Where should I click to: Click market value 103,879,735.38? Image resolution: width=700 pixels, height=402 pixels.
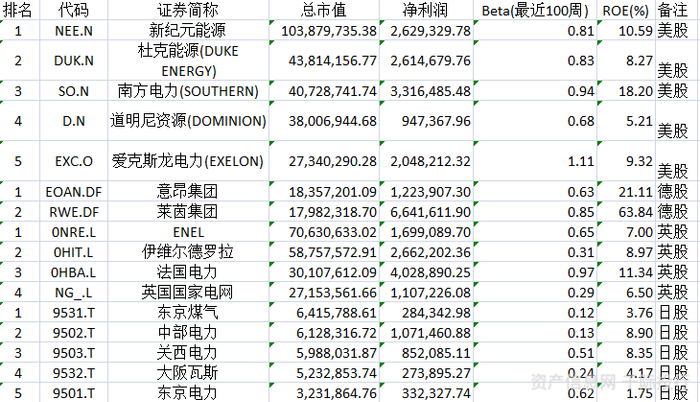point(324,30)
